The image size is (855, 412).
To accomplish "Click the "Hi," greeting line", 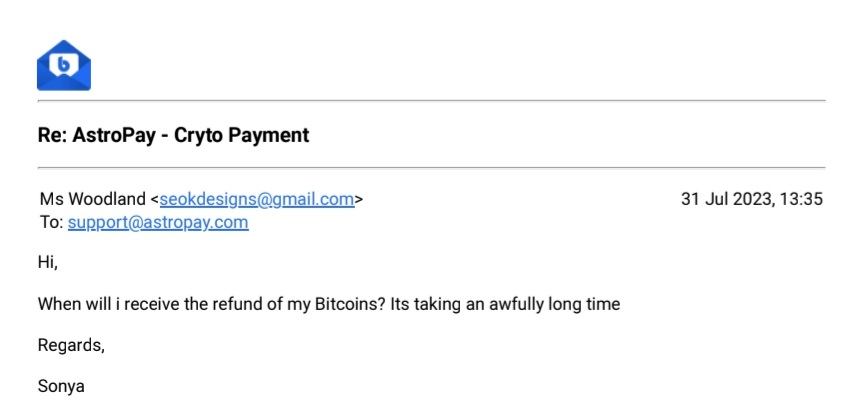I will [48, 263].
